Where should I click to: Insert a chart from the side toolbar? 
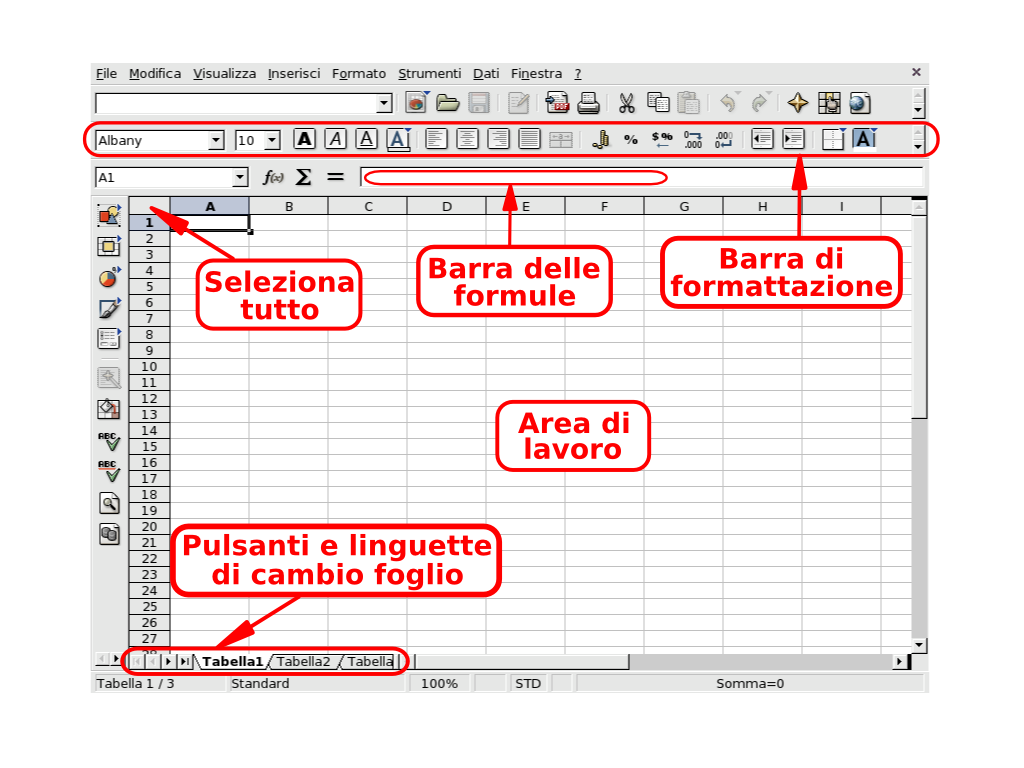pos(109,278)
